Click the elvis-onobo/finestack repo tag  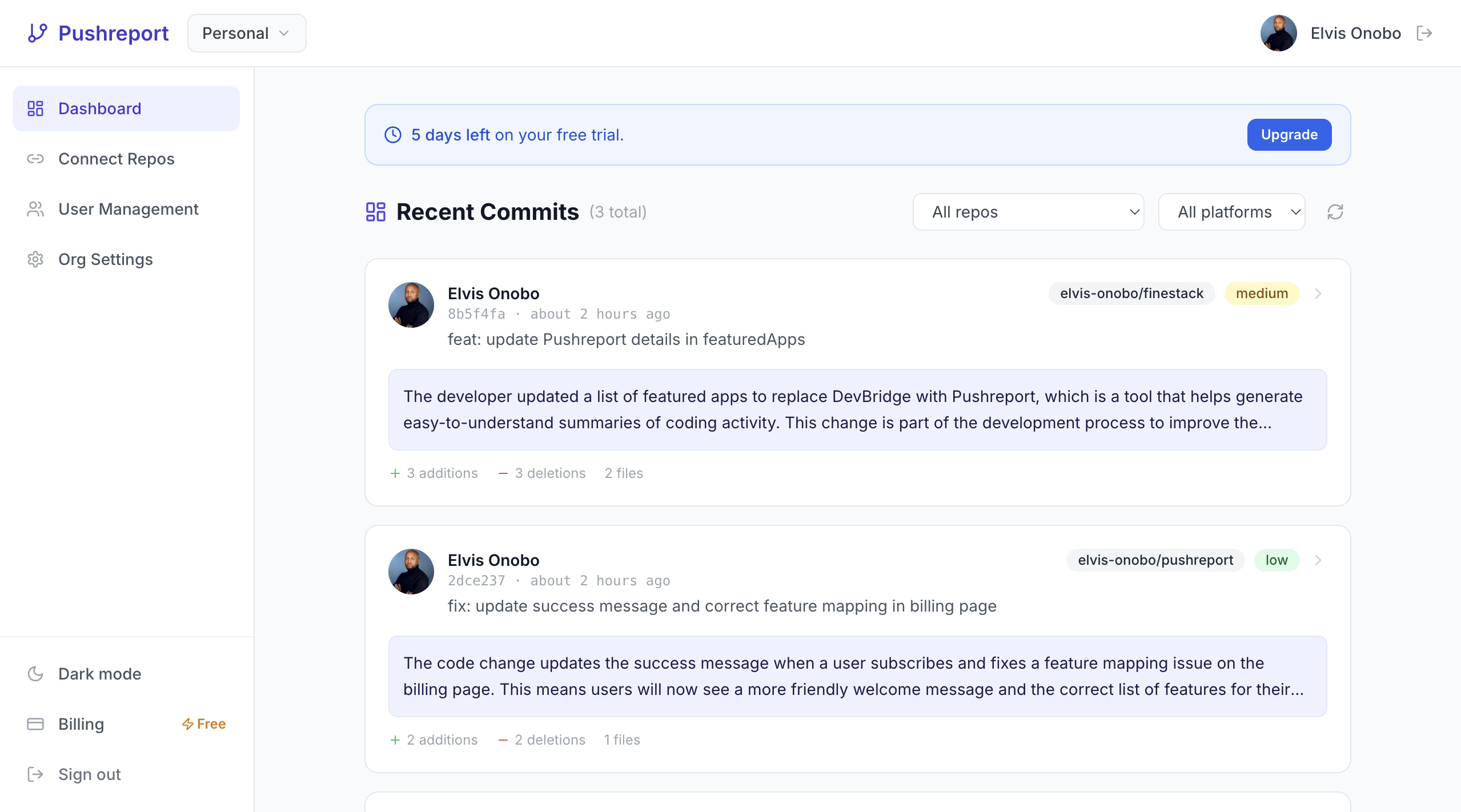click(x=1131, y=294)
